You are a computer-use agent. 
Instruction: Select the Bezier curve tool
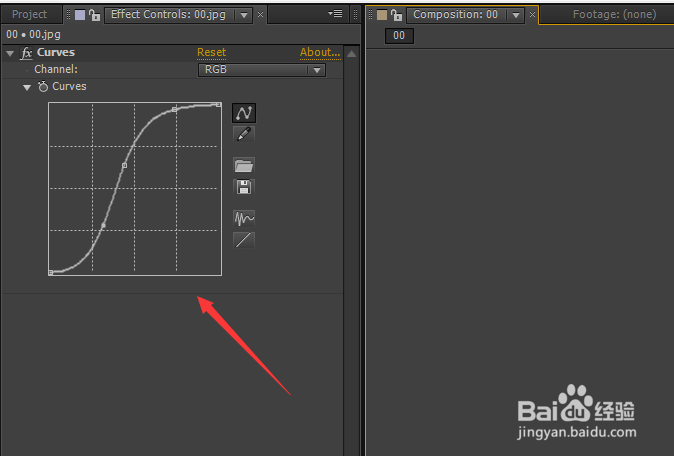(x=244, y=113)
